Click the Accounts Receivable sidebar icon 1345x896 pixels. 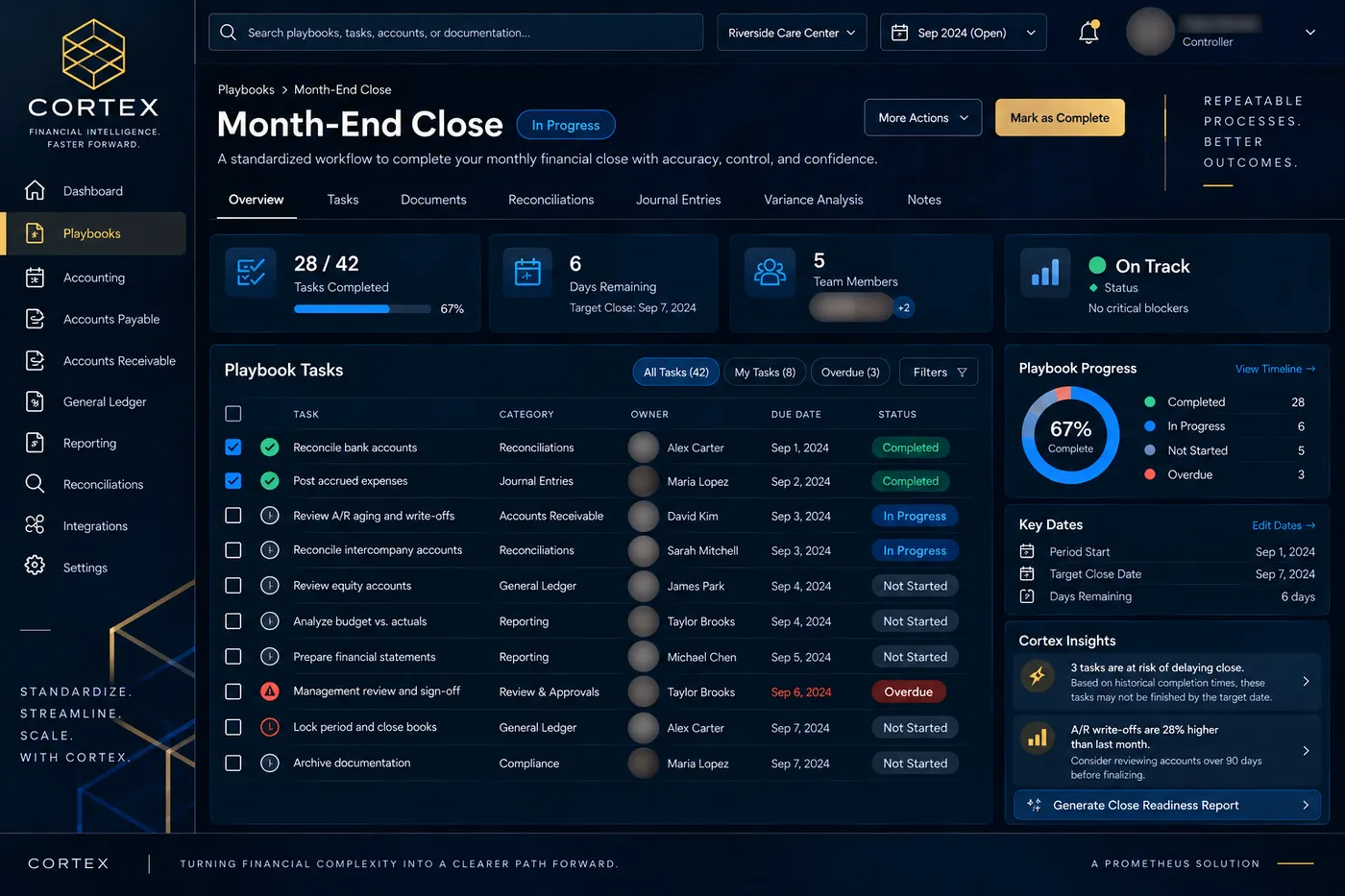click(x=35, y=360)
